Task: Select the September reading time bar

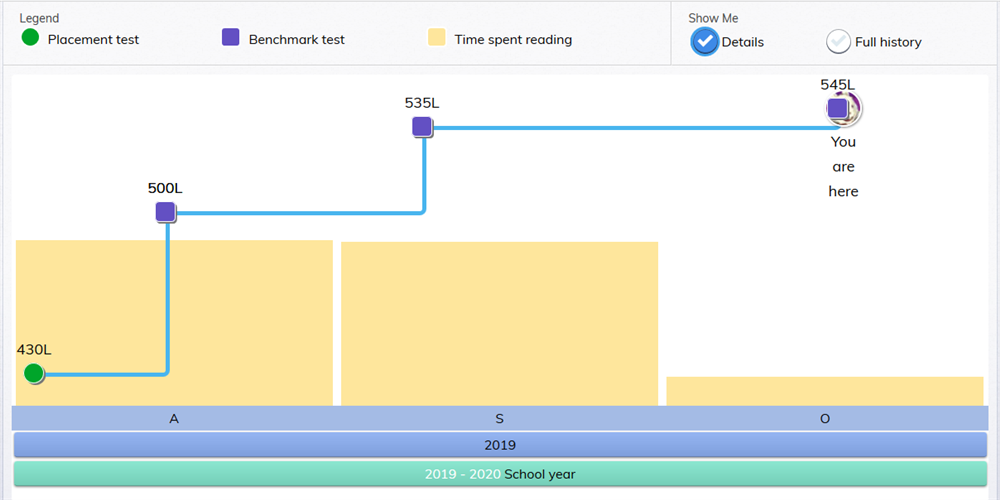Action: point(499,322)
